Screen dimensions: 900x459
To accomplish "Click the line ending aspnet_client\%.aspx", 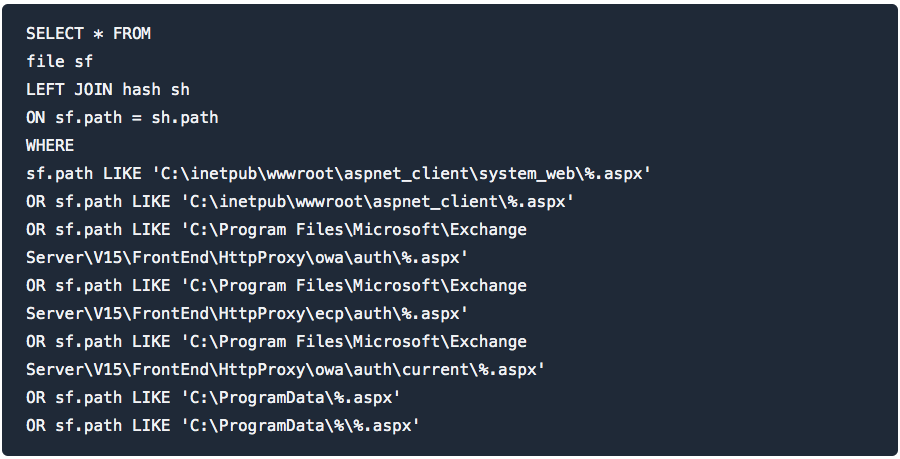I will (300, 202).
